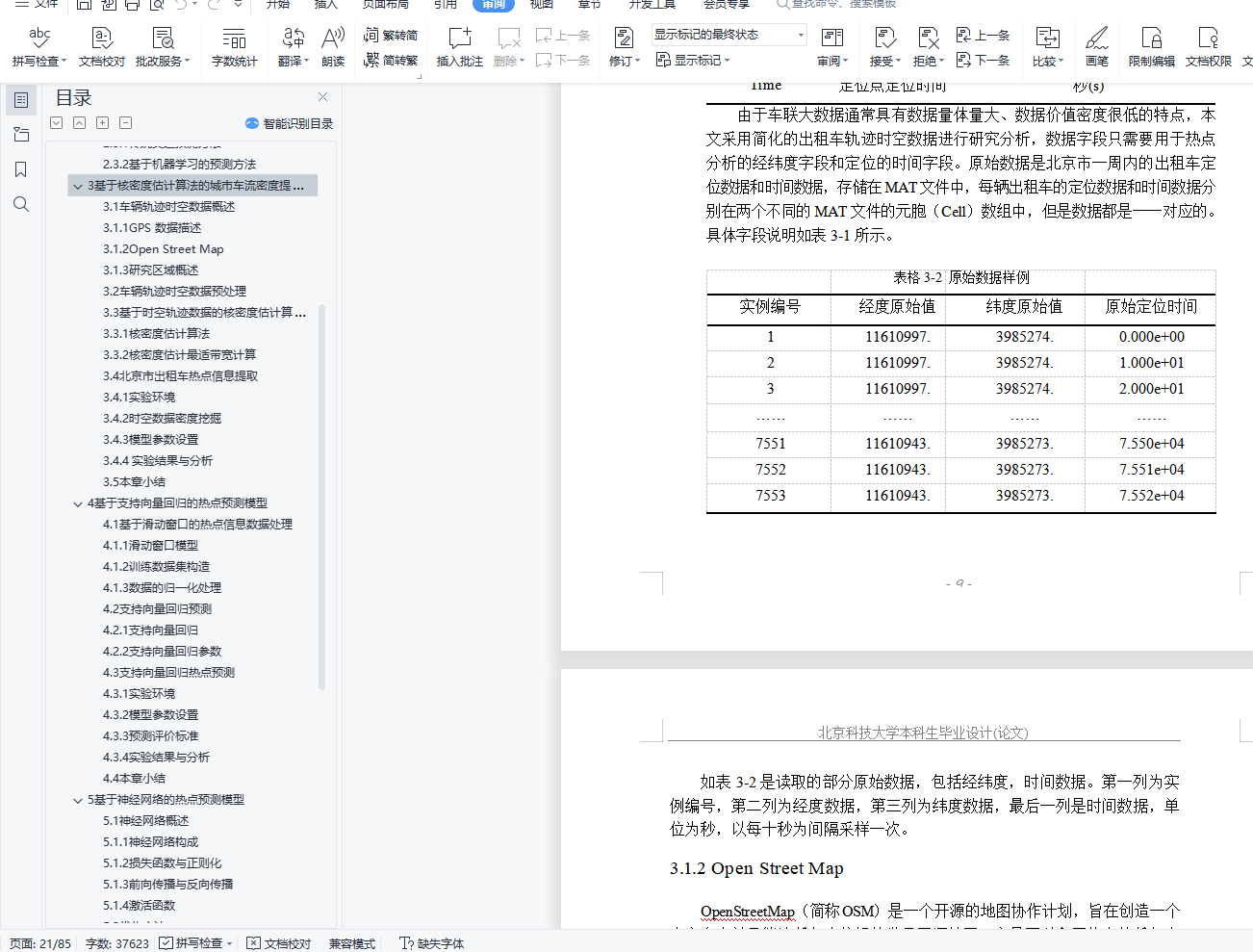1253x952 pixels.
Task: Select the 画笔 ink pen tool
Action: coord(1097,46)
